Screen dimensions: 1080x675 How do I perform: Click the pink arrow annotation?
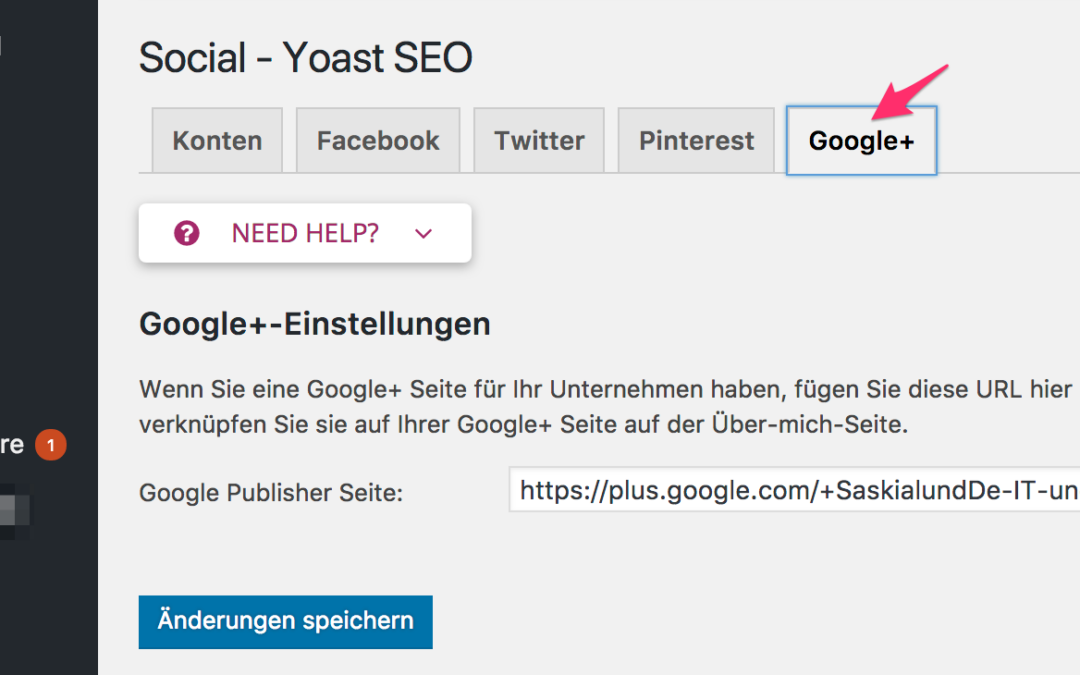[x=910, y=92]
